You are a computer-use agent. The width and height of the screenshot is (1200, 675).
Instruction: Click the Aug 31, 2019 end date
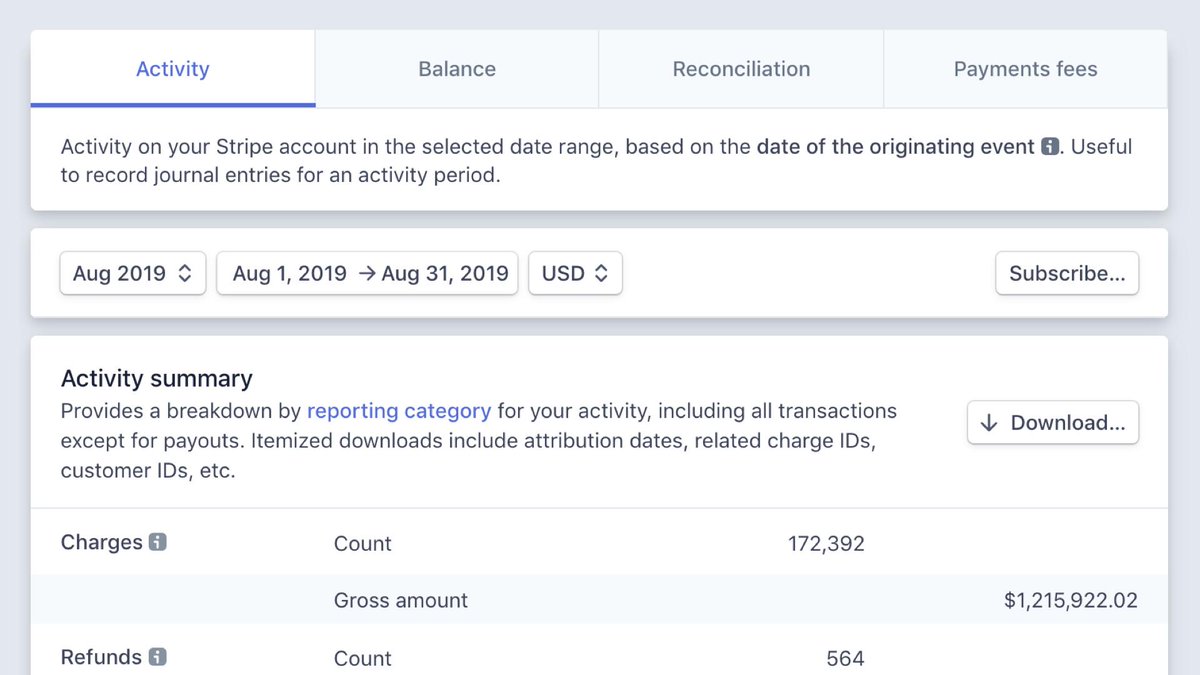(x=444, y=273)
